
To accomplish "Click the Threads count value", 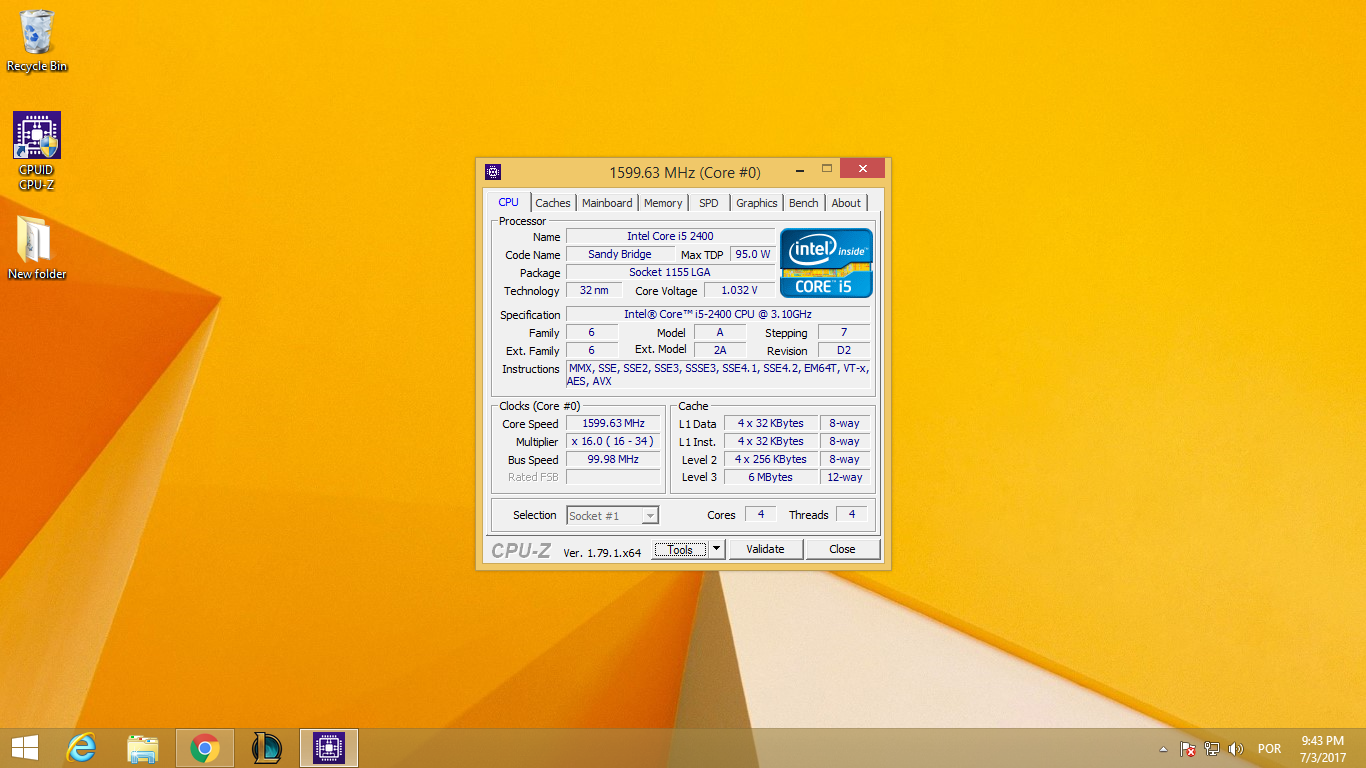I will pos(851,514).
